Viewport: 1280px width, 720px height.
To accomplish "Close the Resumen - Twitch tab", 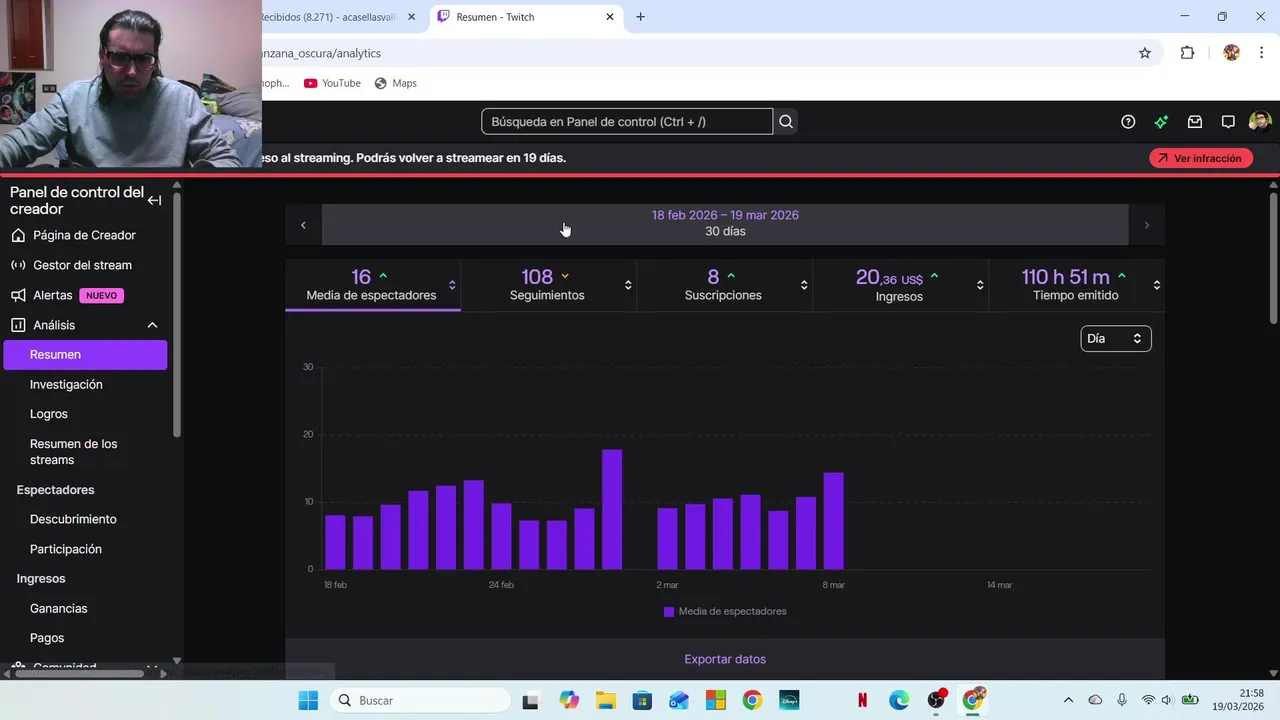I will coord(610,17).
